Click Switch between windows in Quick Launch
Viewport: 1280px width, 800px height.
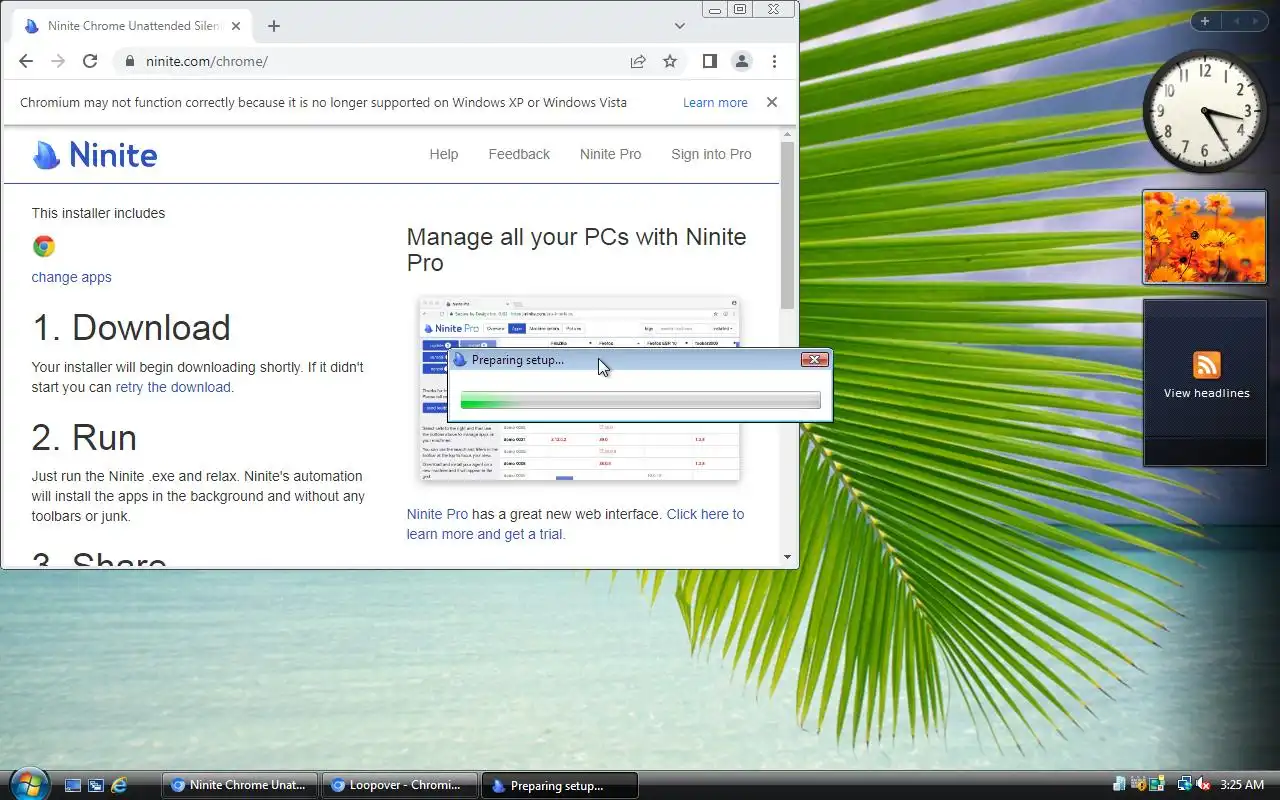click(x=96, y=786)
